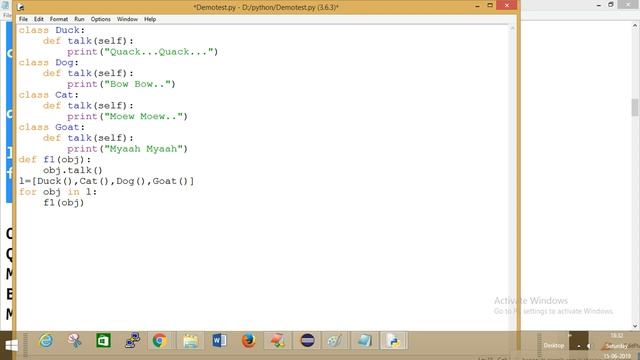Open the Edit menu
This screenshot has height=360, width=640.
tap(39, 19)
